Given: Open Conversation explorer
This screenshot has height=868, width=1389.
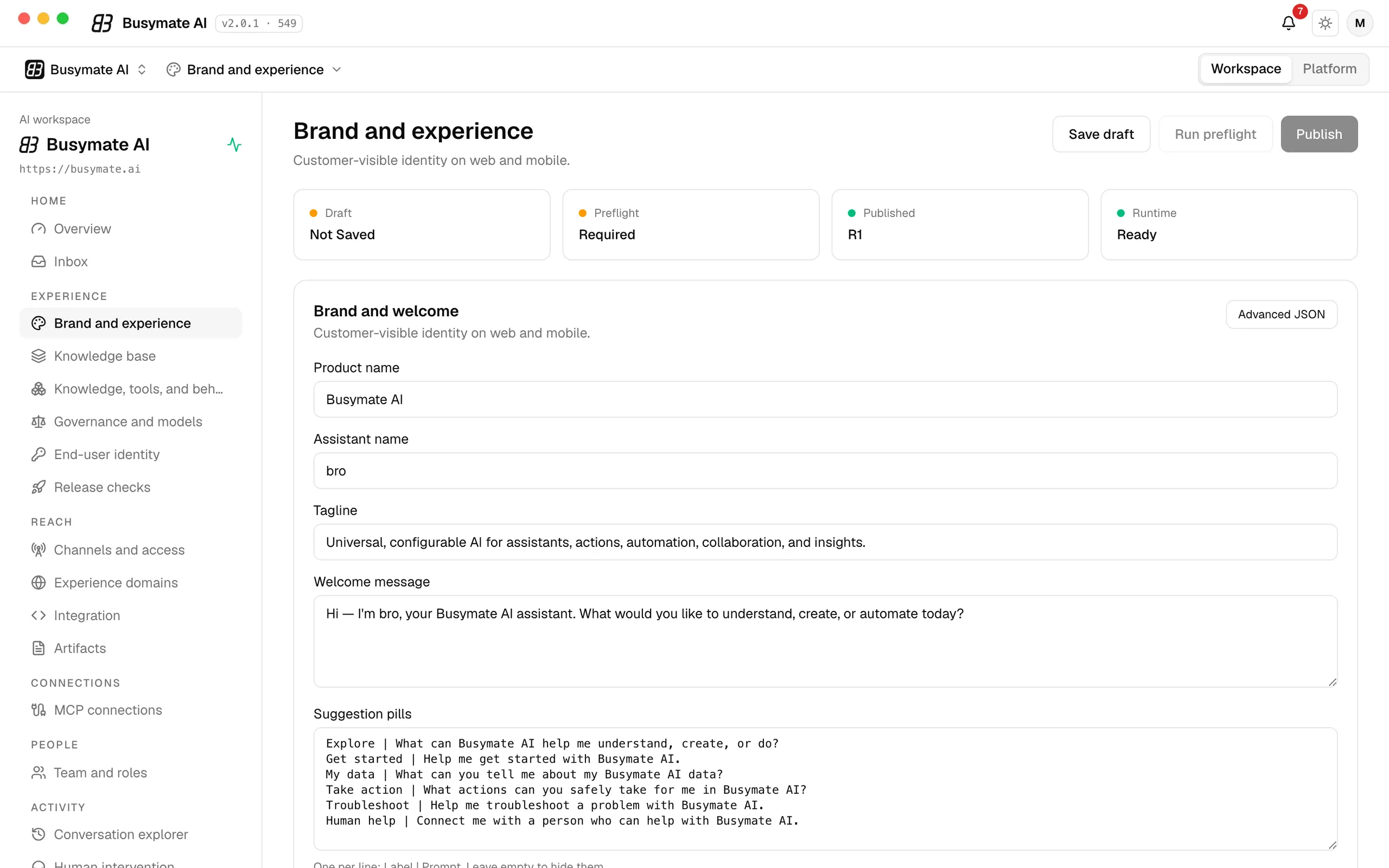Looking at the screenshot, I should (131, 834).
